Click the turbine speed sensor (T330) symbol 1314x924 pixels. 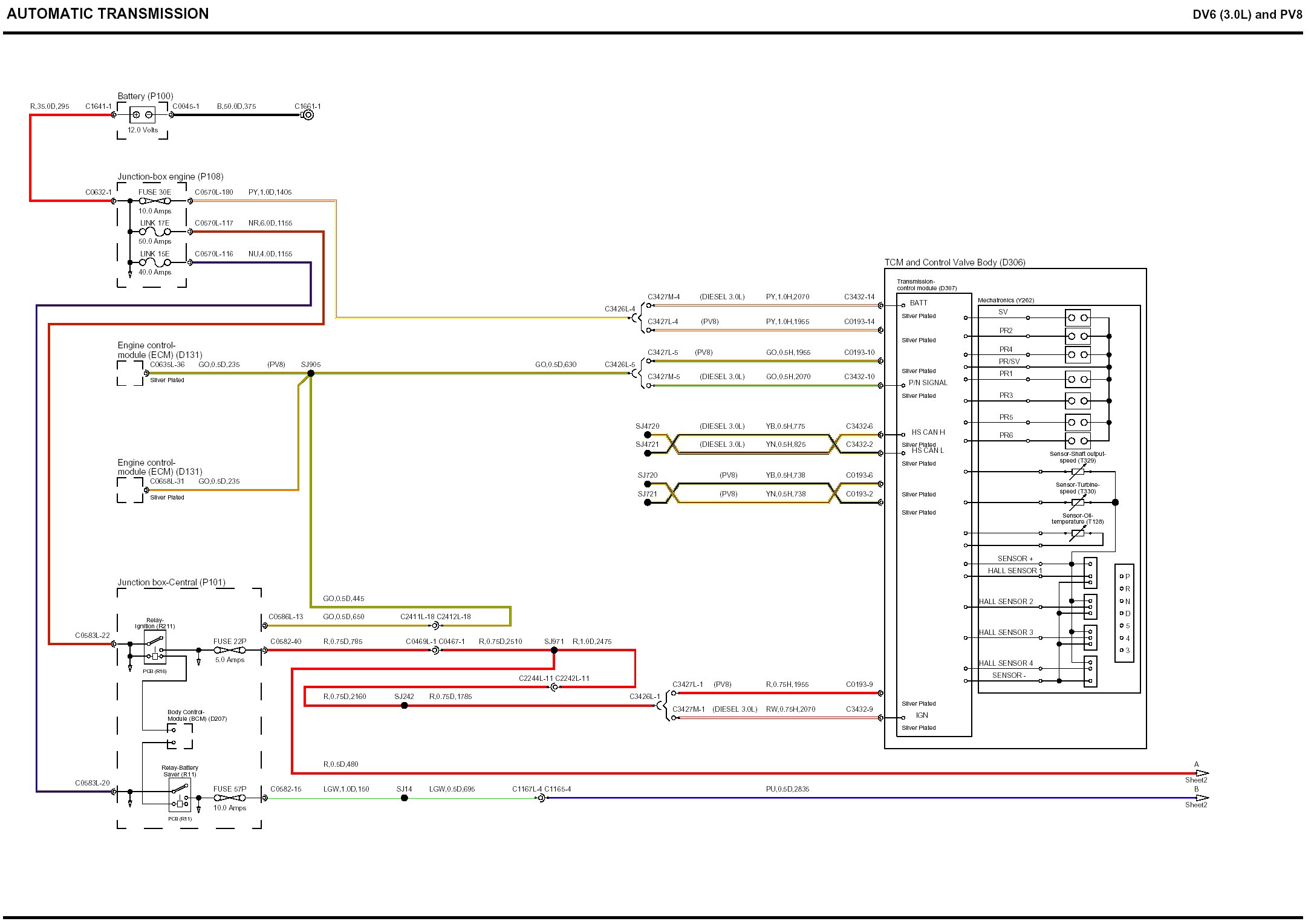1078,503
